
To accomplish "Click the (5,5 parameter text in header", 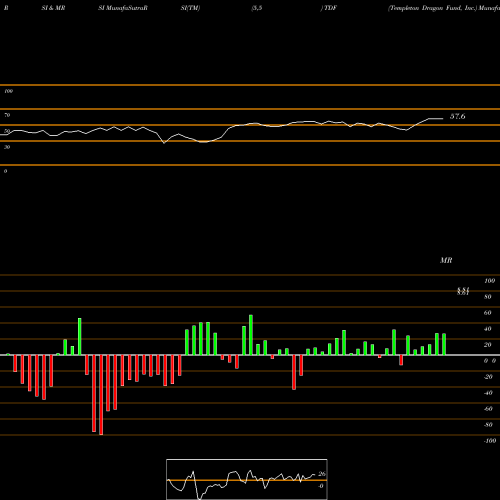I will [257, 8].
